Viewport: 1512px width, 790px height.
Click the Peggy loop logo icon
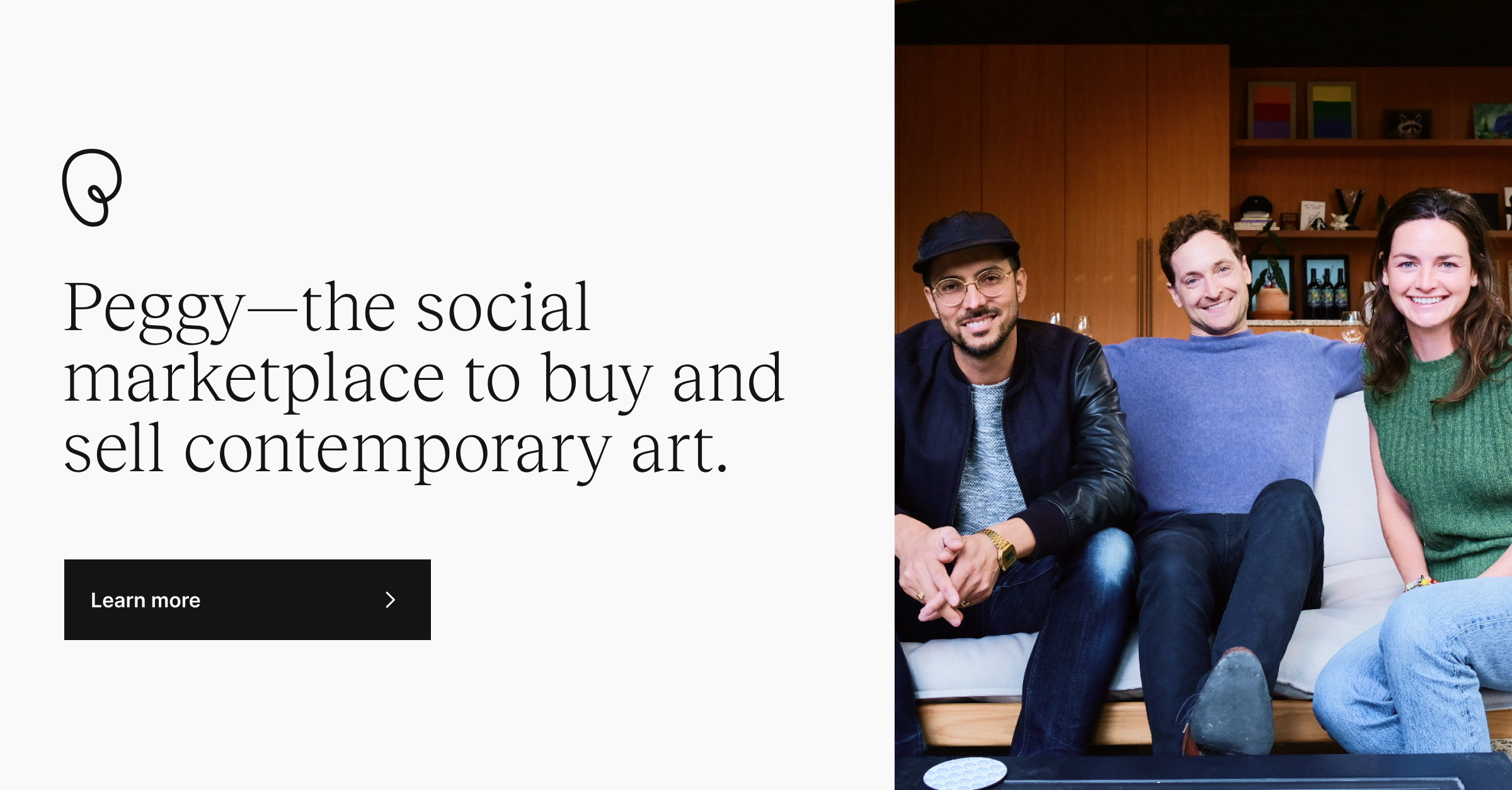92,187
